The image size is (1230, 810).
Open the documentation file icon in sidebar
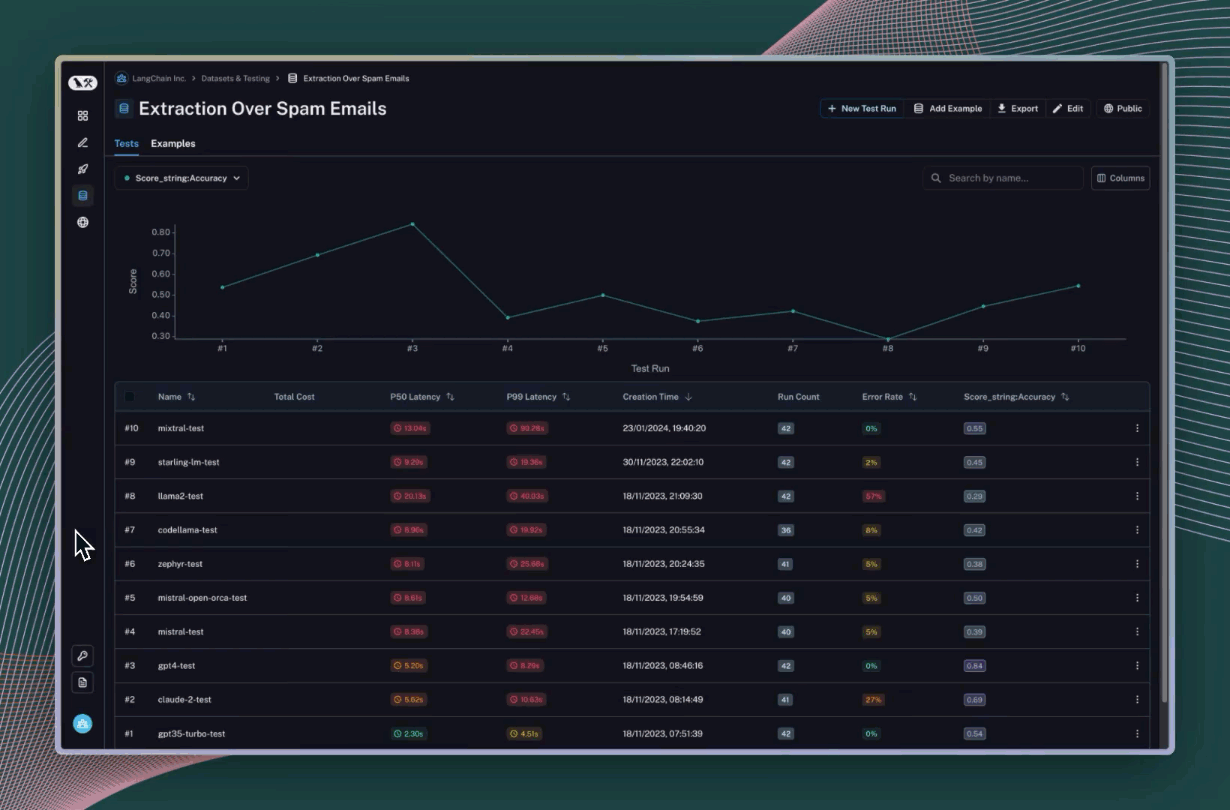pyautogui.click(x=83, y=682)
